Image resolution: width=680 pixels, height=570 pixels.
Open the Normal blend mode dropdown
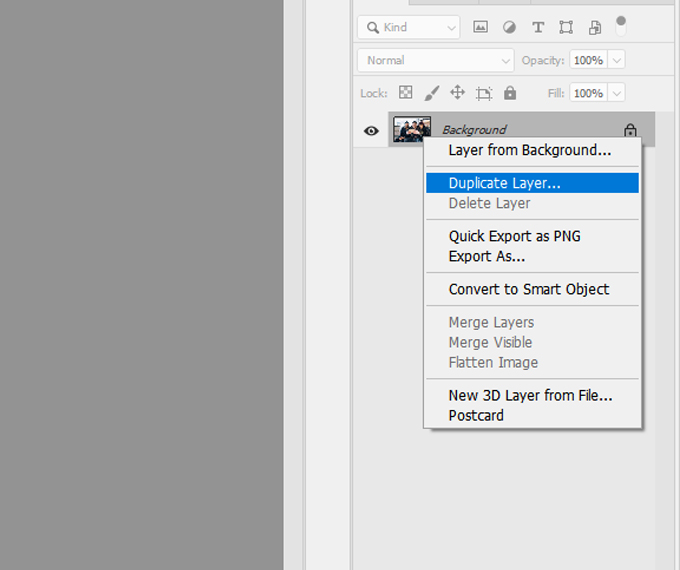click(436, 60)
